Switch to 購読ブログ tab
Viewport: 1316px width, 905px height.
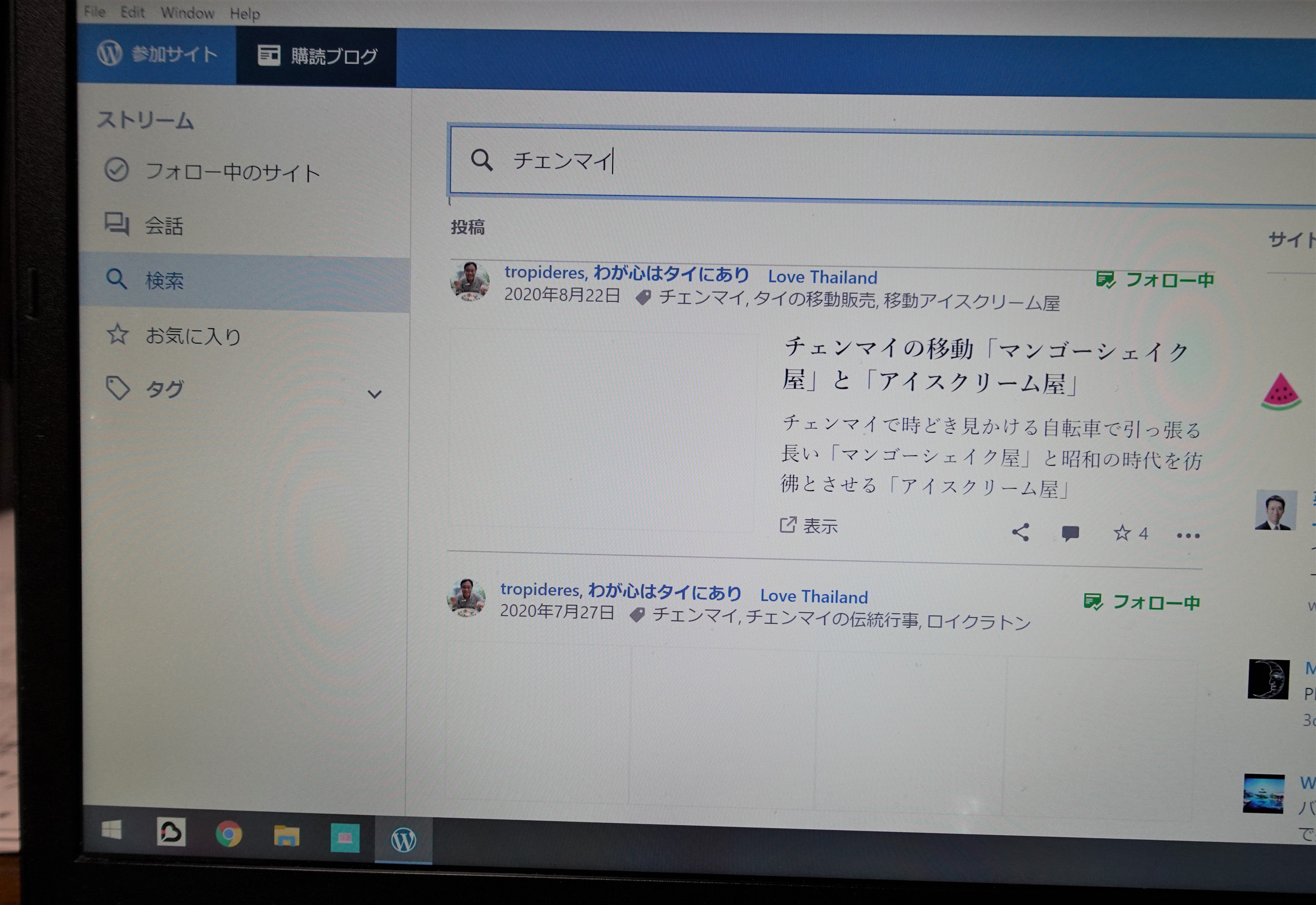[317, 56]
